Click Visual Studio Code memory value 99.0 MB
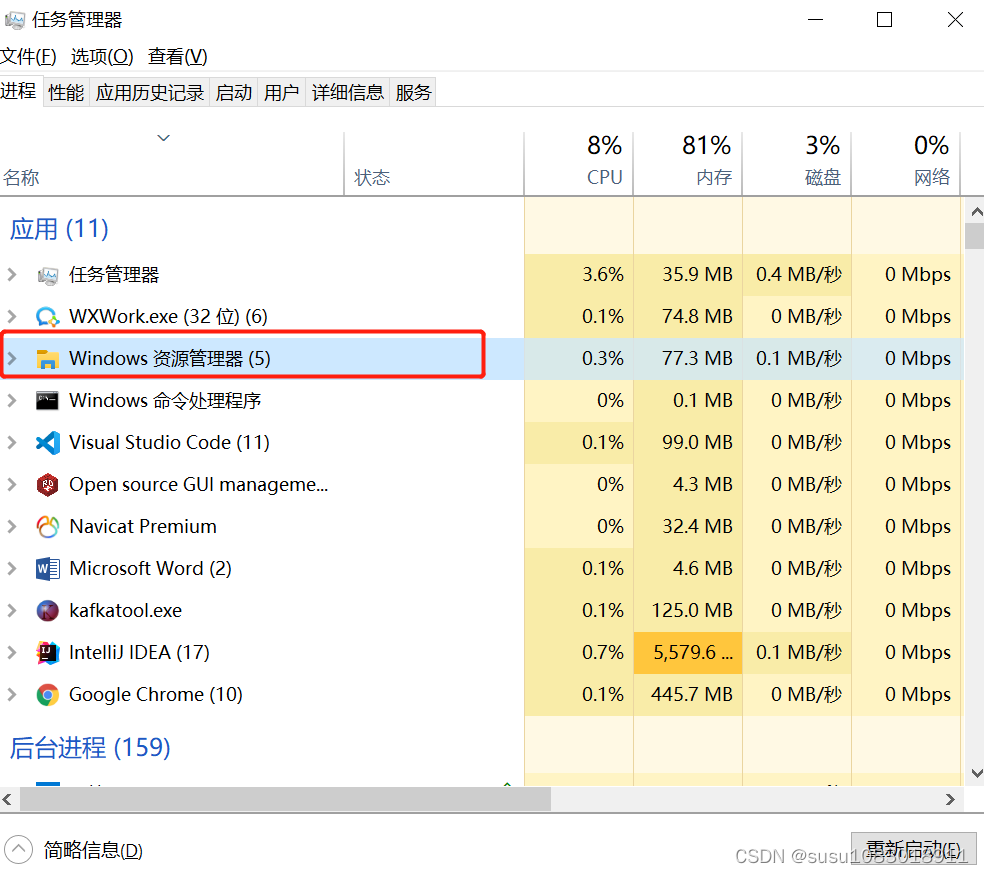984x873 pixels. [697, 442]
